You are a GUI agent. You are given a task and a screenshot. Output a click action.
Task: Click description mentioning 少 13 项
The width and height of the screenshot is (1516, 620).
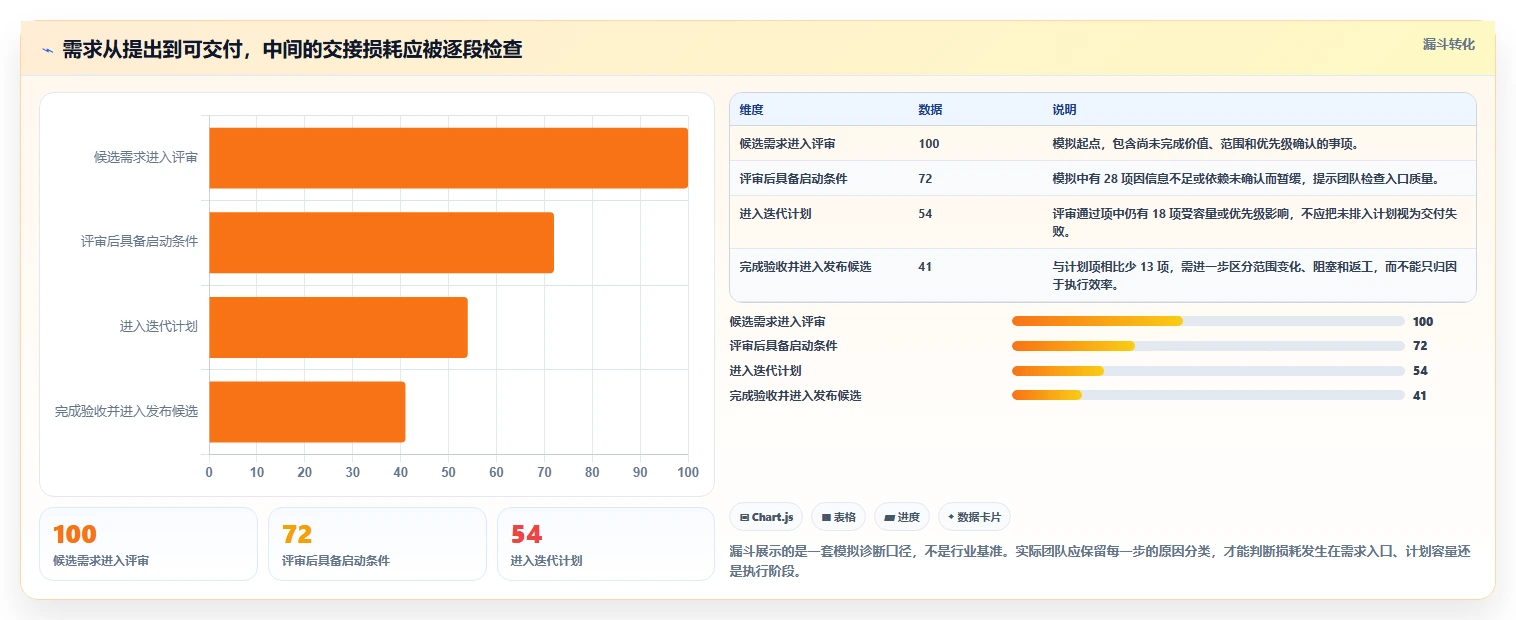point(1254,275)
